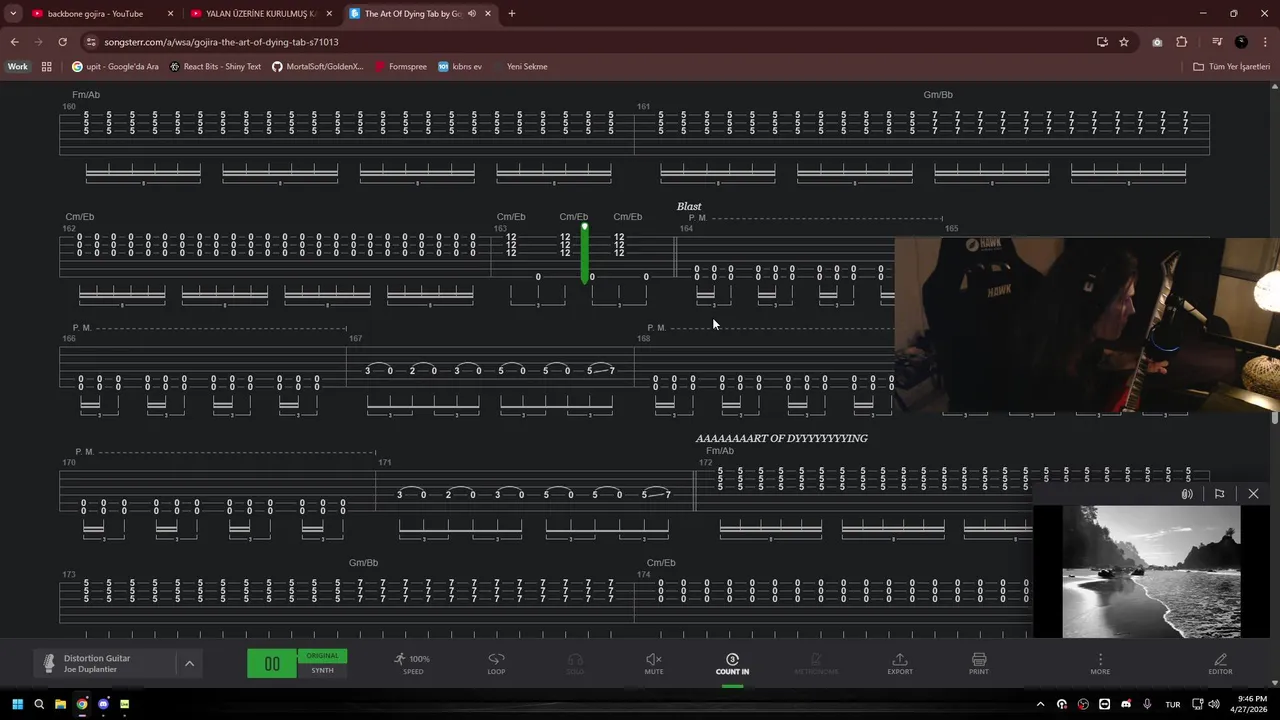
Task: Open File Explorer from the taskbar
Action: click(x=60, y=704)
